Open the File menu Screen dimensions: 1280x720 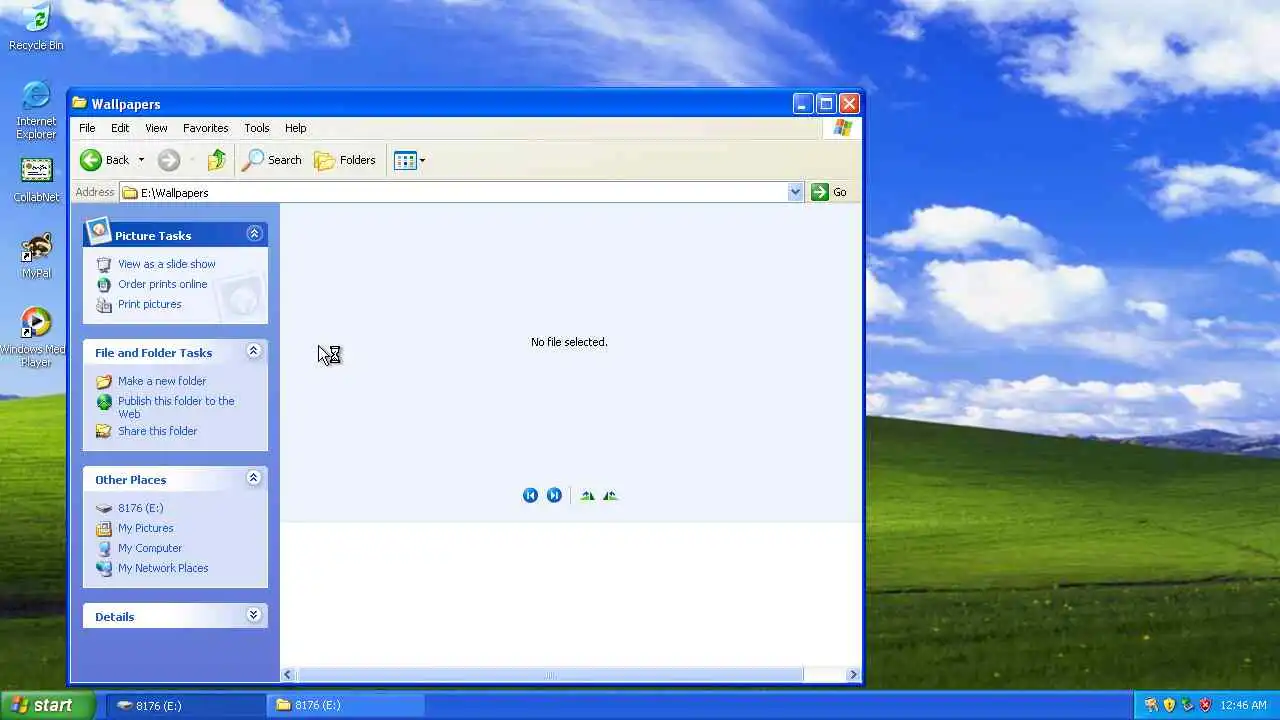pos(87,128)
